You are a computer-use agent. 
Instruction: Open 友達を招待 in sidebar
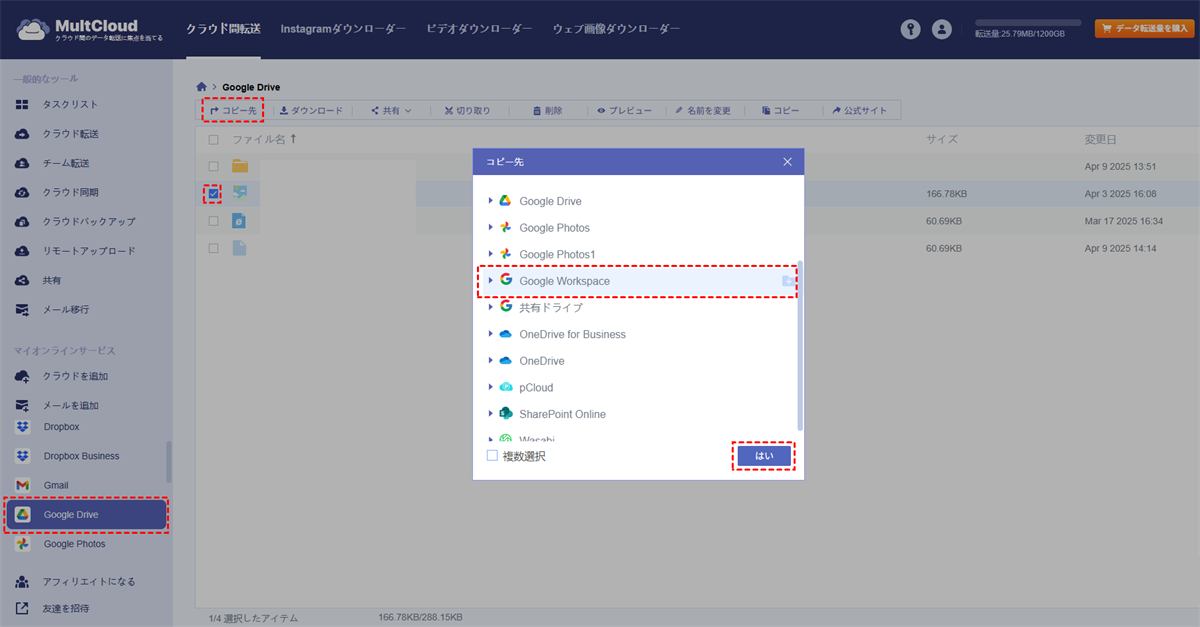tap(65, 608)
